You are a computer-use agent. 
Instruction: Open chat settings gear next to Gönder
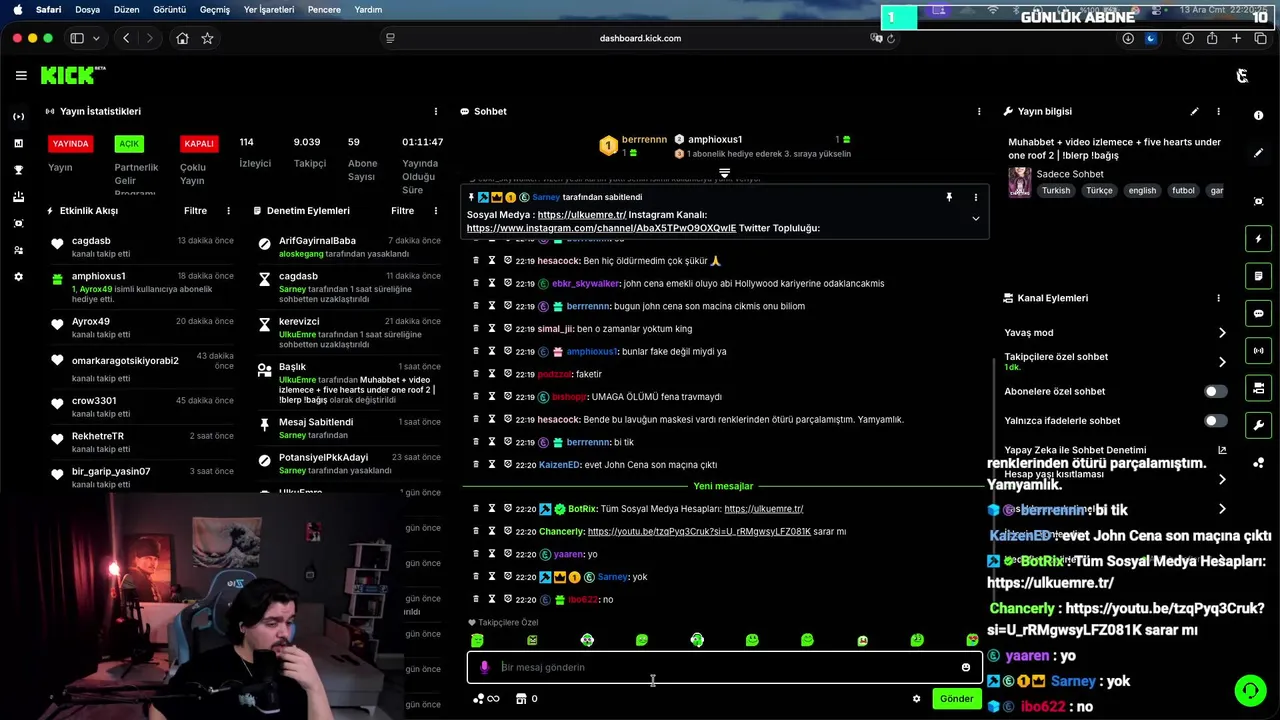pos(916,699)
